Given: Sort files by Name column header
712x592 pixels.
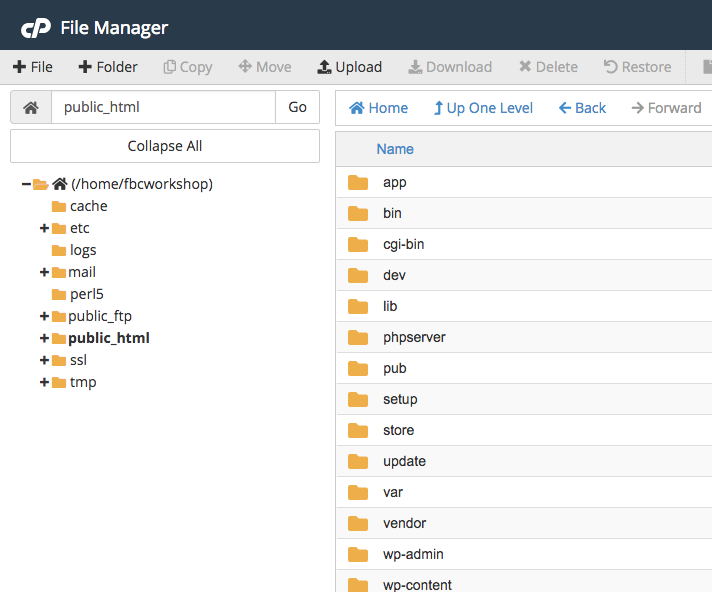Looking at the screenshot, I should (x=395, y=149).
